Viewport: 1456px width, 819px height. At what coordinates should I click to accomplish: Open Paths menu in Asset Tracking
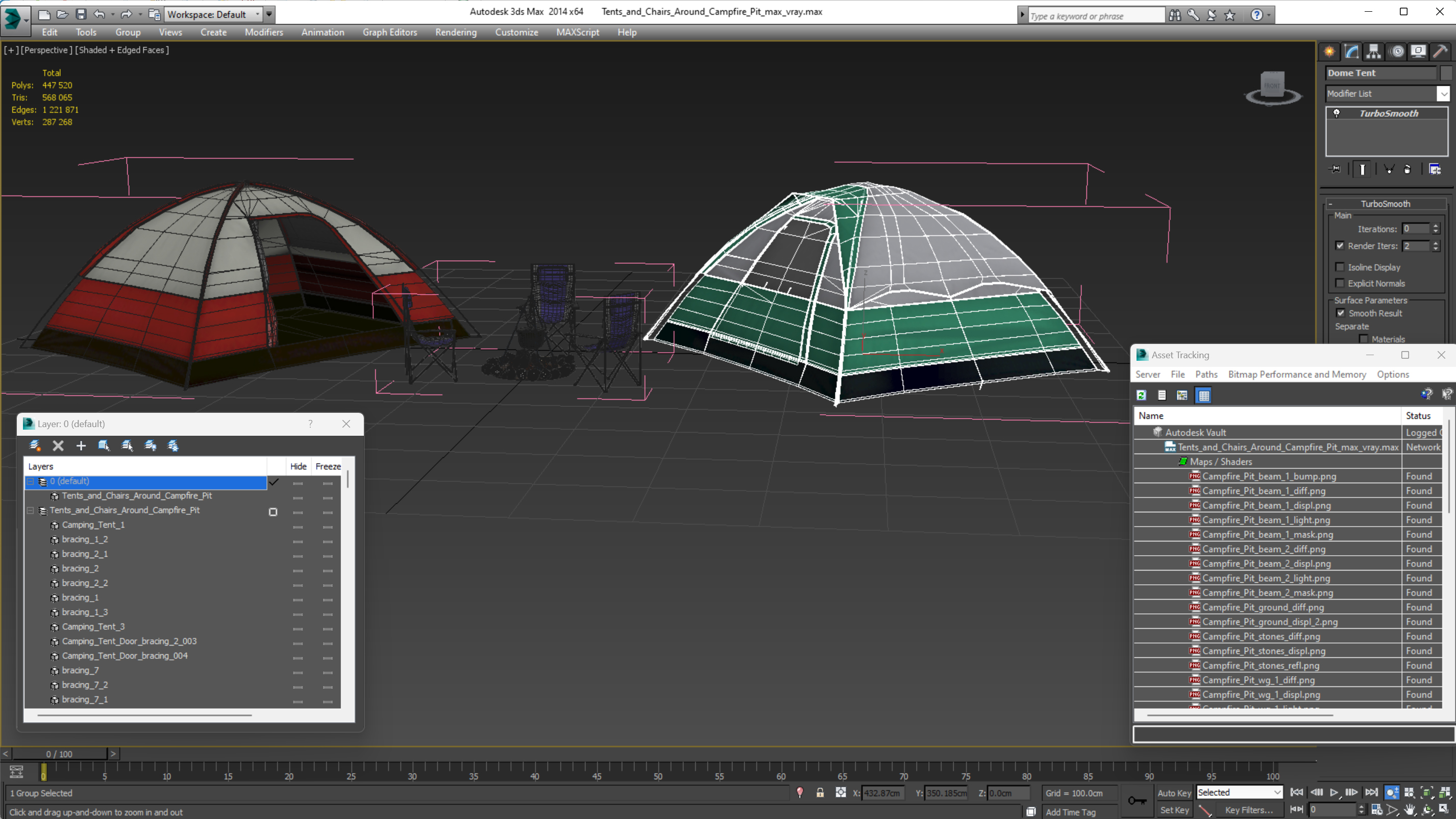1206,374
